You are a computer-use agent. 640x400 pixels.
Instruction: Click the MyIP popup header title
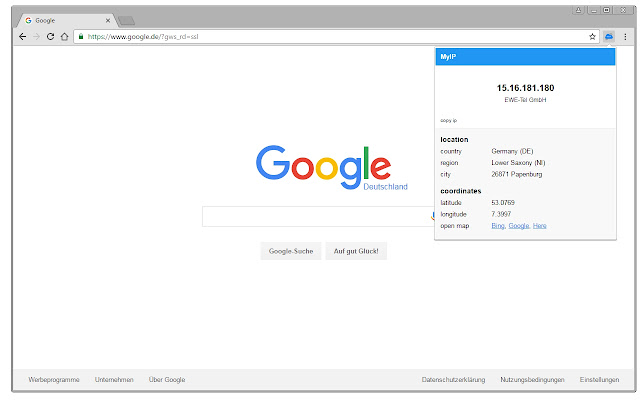point(448,57)
